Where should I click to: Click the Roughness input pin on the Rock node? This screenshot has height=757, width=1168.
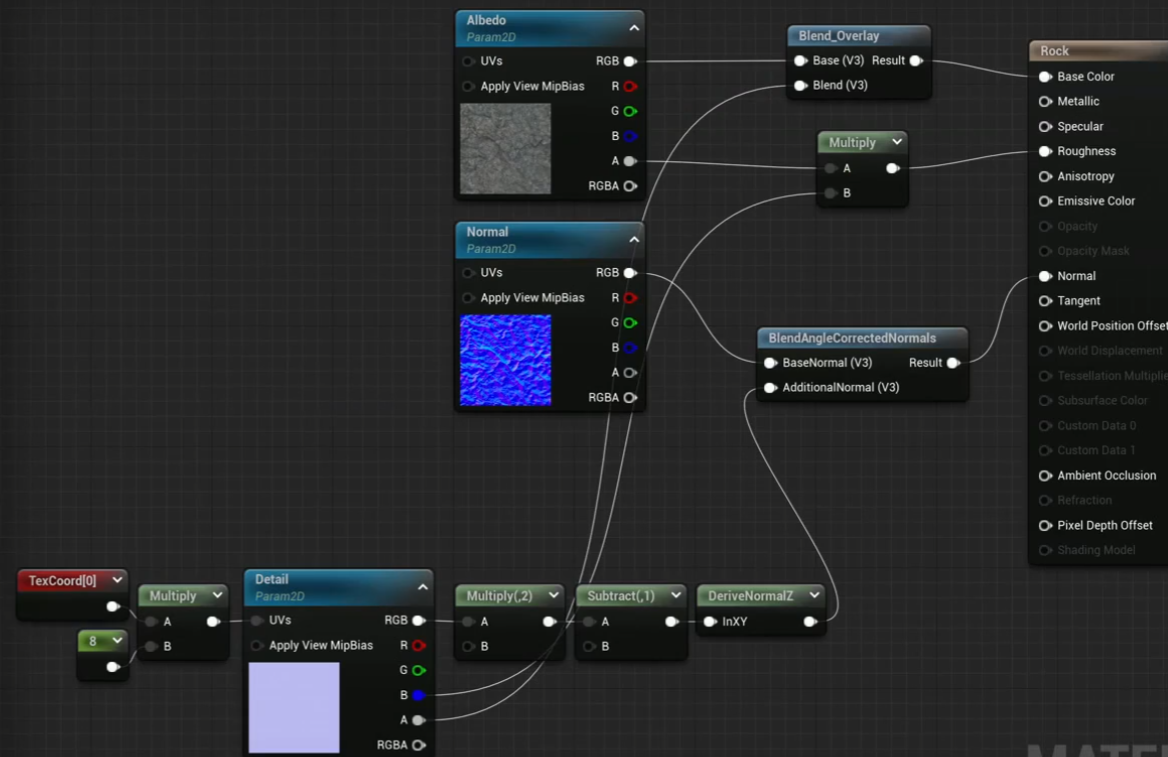point(1043,151)
